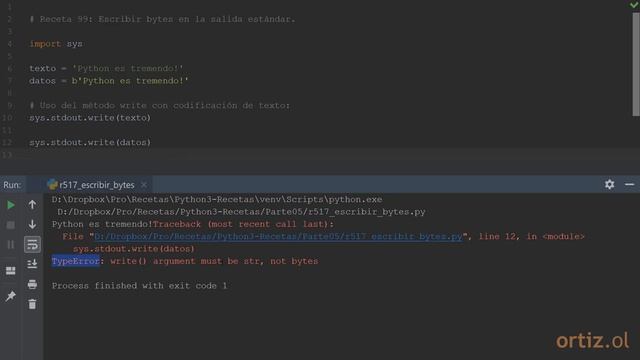
Task: Jump down the stack trace arrow
Action: tap(32, 224)
